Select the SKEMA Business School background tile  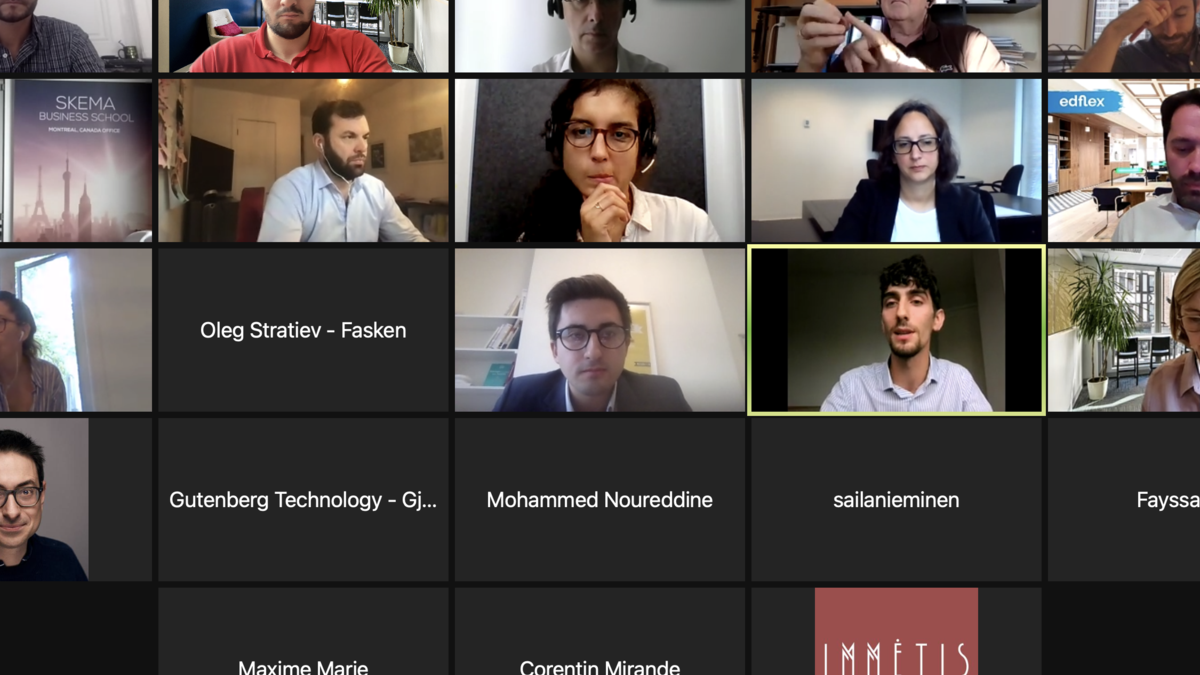point(76,161)
